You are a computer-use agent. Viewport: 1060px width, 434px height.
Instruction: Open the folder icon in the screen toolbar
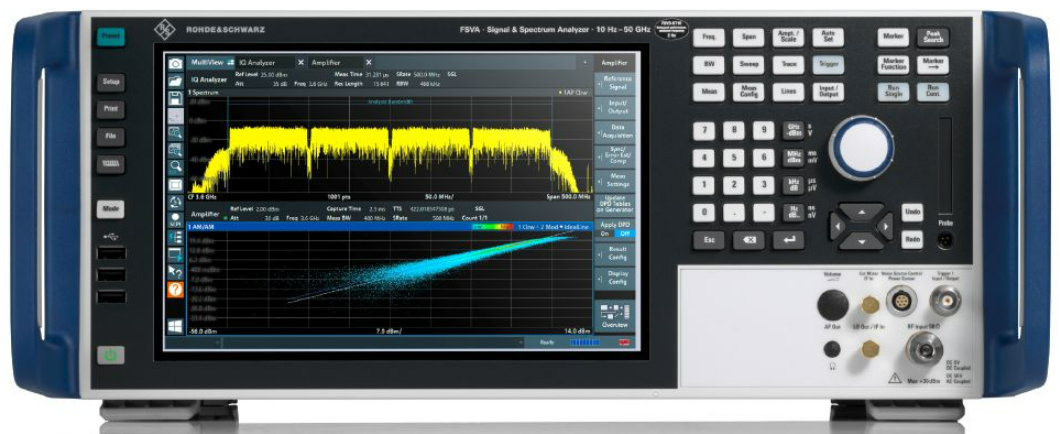[x=175, y=80]
